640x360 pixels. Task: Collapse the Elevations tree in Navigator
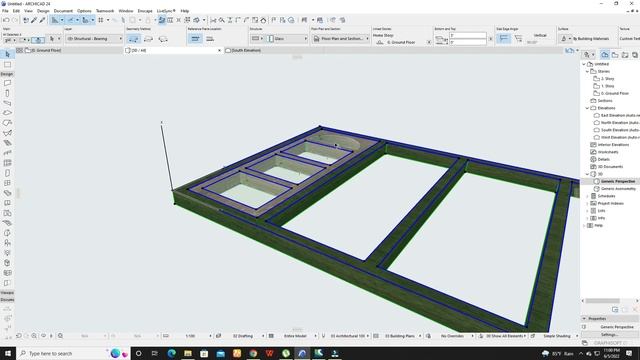pos(587,108)
